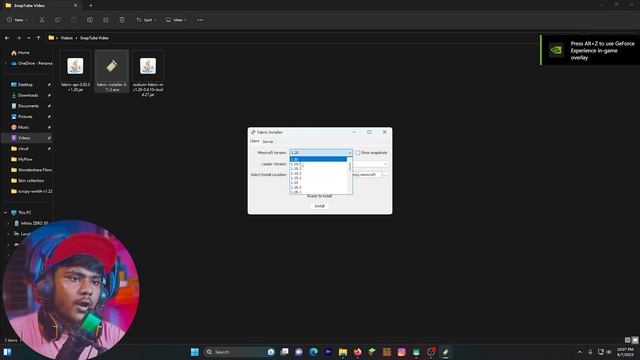Click the Up directory arrow
The image size is (640, 360).
click(x=38, y=38)
